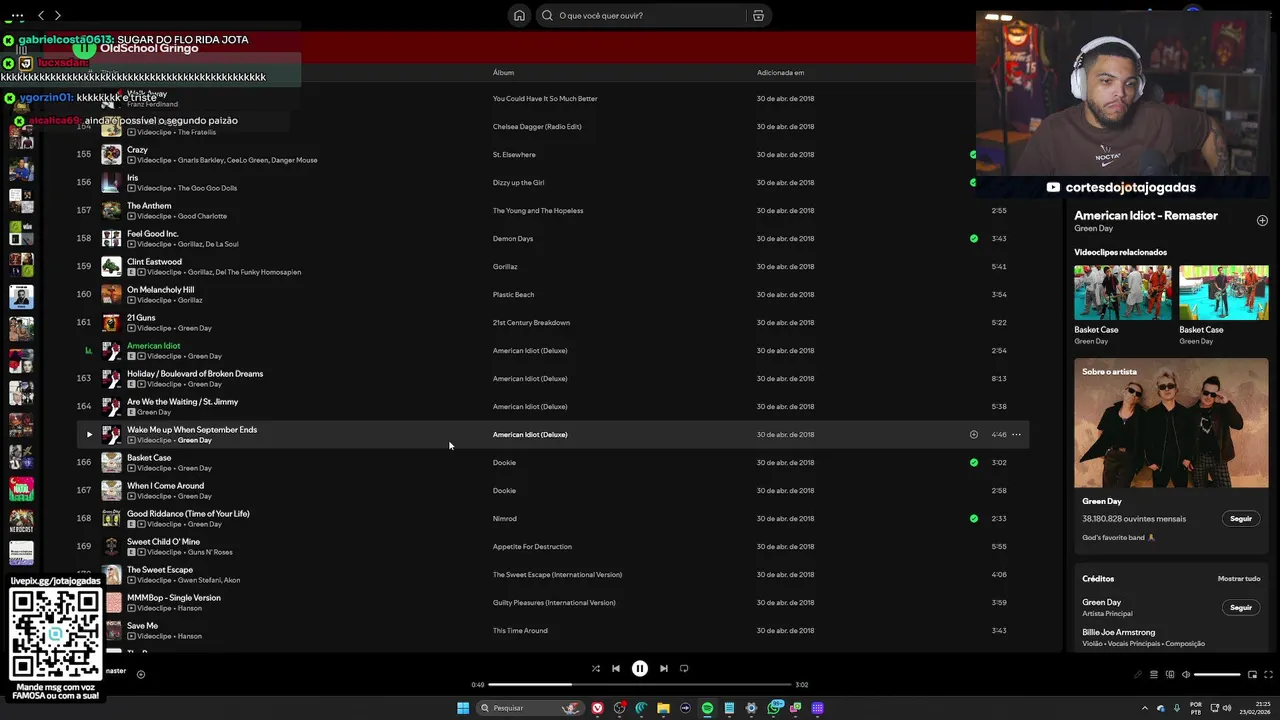1280x720 pixels.
Task: Open the lyrics microphone icon
Action: (x=1137, y=674)
